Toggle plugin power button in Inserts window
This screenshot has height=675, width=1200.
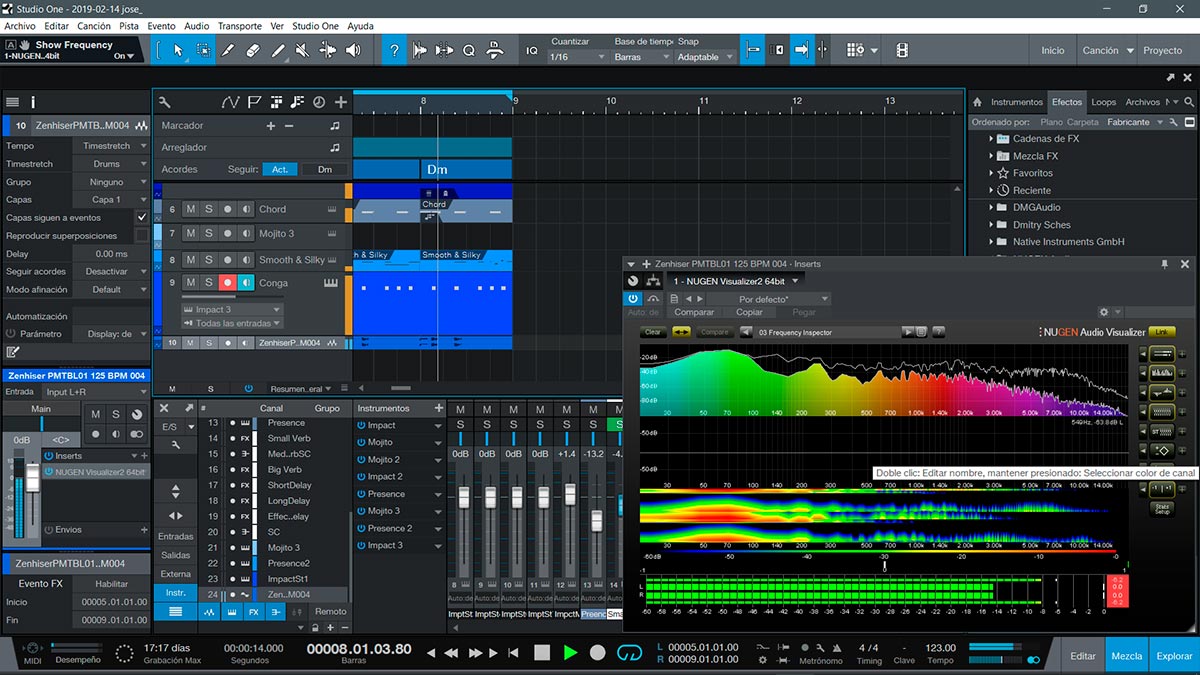pos(634,299)
